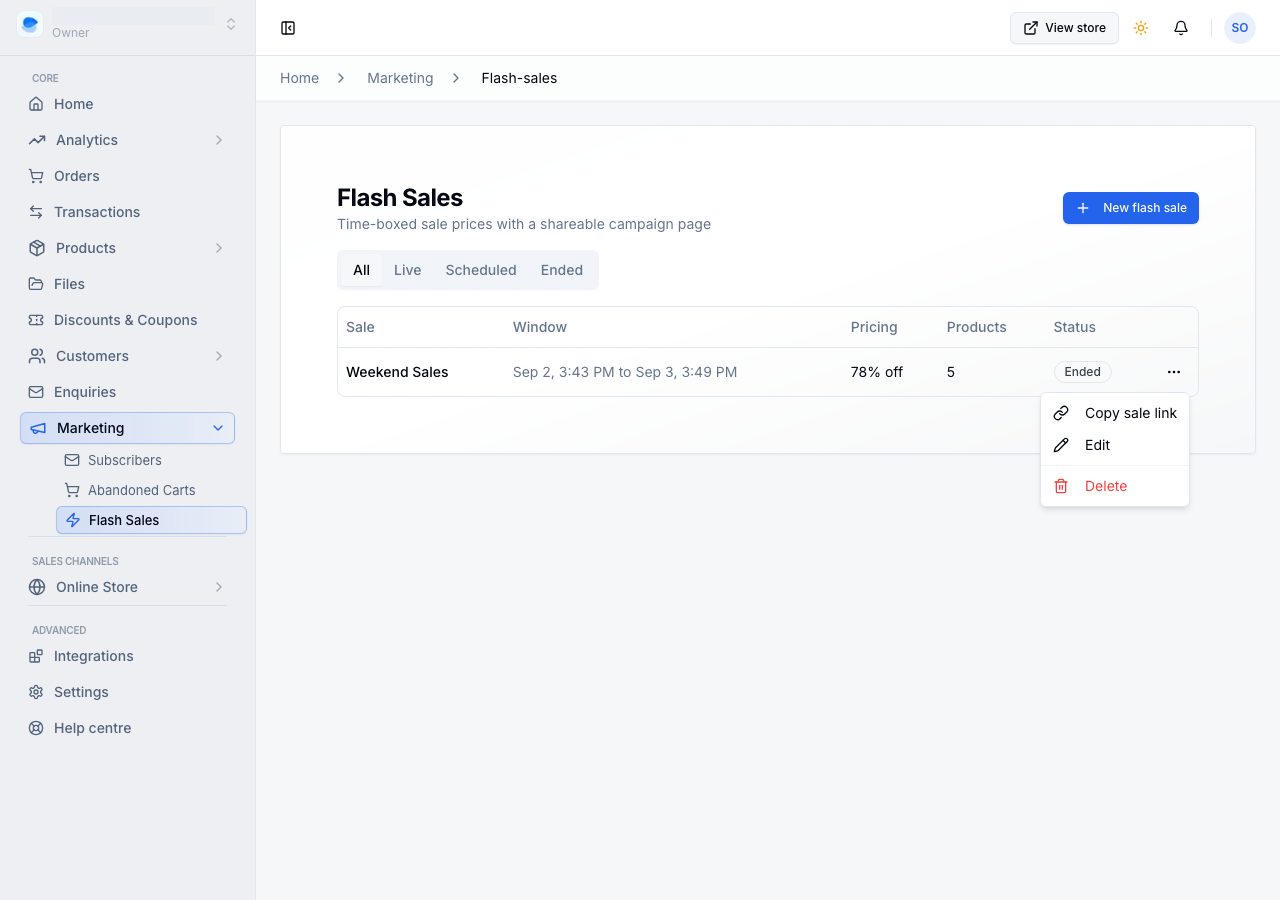Expand the Analytics chevron
The height and width of the screenshot is (900, 1280).
(x=219, y=140)
